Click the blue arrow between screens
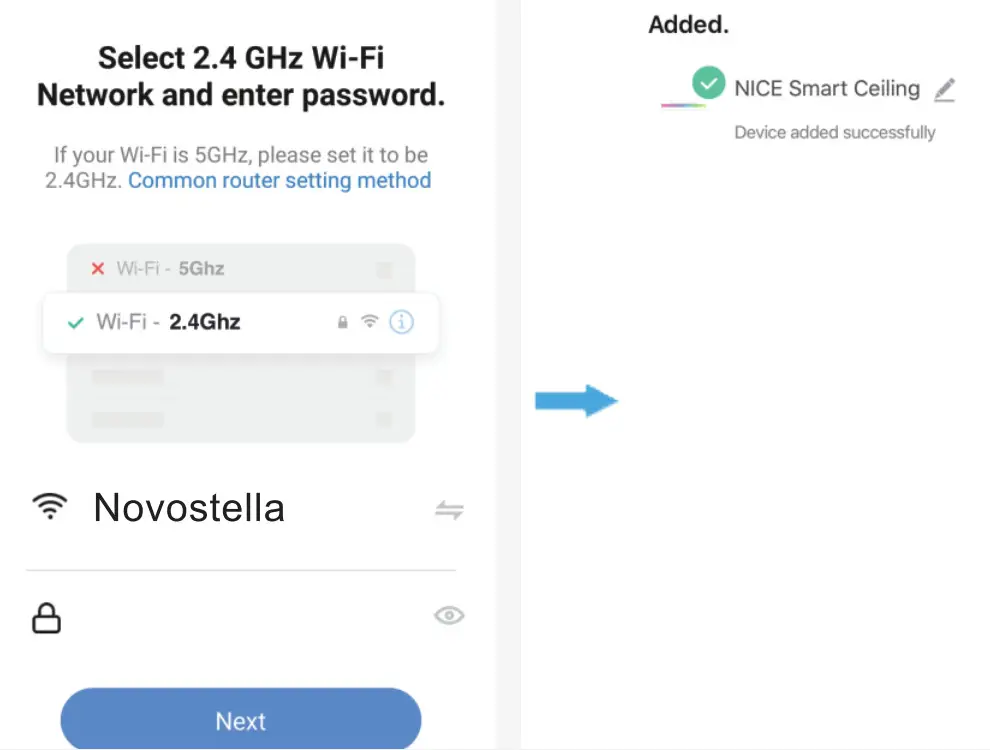The image size is (990, 750). pyautogui.click(x=577, y=401)
